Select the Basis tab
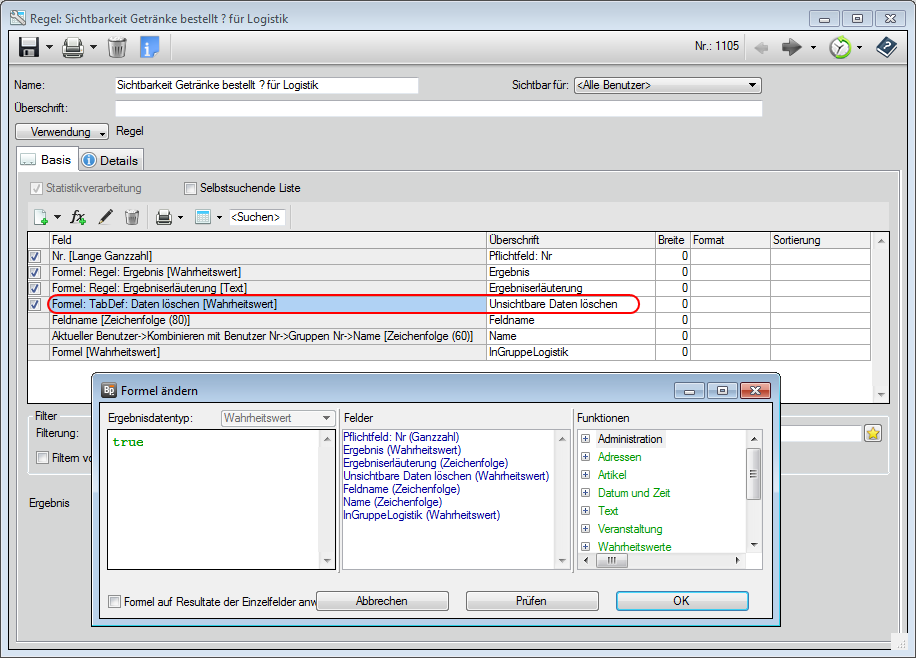 tap(47, 160)
